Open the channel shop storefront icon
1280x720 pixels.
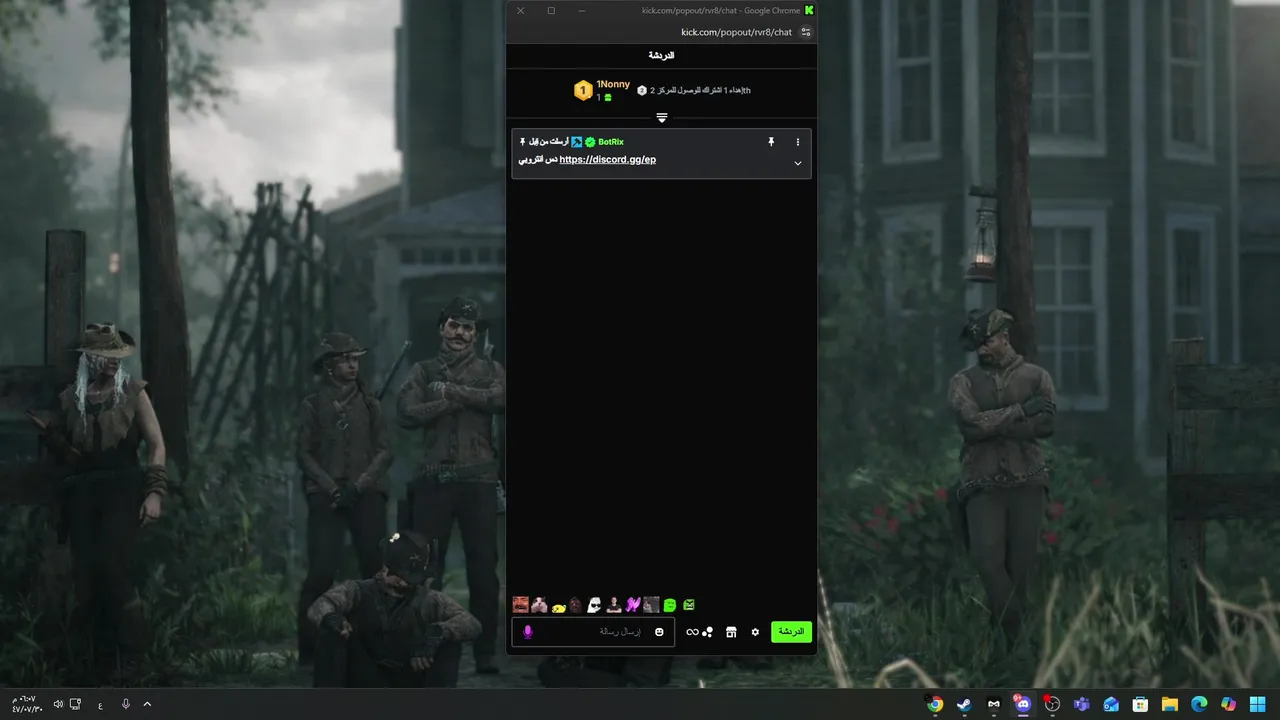tap(731, 632)
